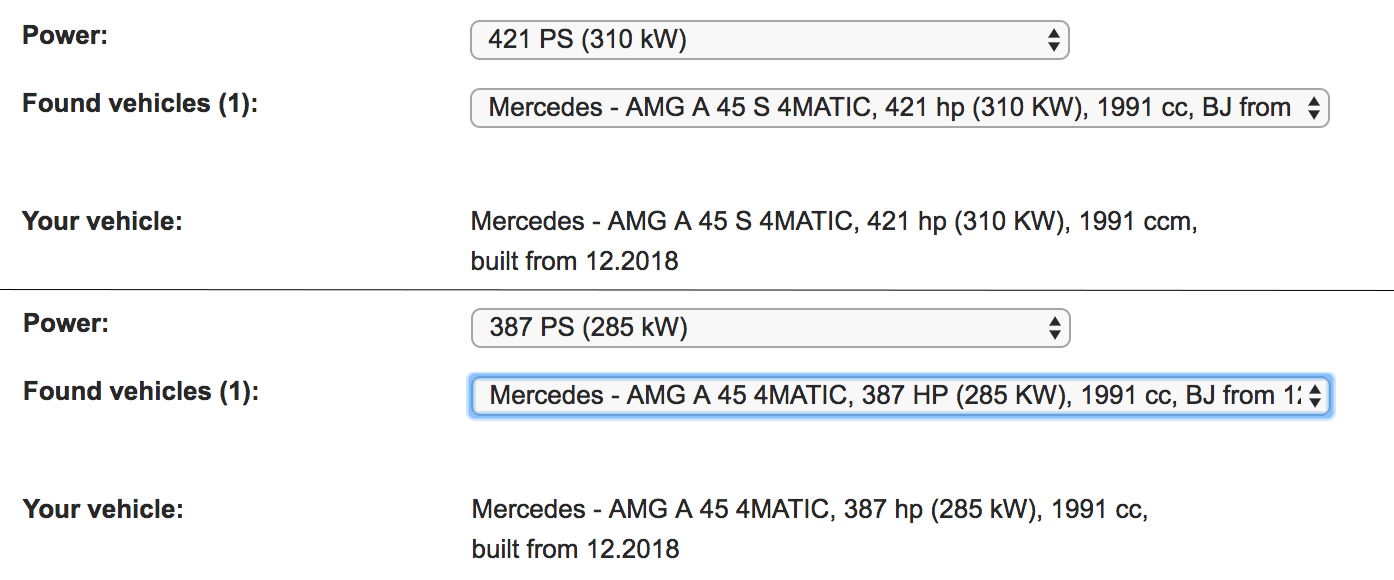Click the Found vehicles label beside the 387 HP dropdown
Screen dimensions: 1394x580
pyautogui.click(x=140, y=391)
